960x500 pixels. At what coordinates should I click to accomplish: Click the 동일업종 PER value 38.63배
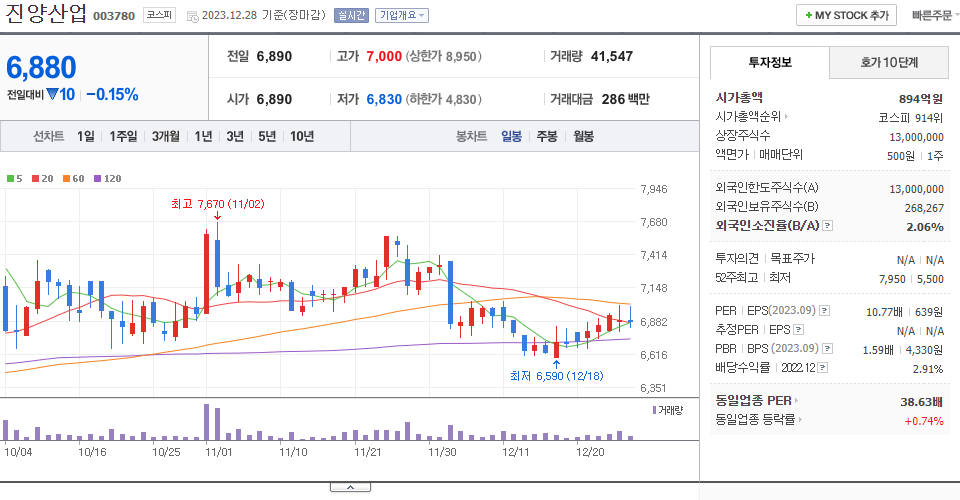pyautogui.click(x=921, y=401)
